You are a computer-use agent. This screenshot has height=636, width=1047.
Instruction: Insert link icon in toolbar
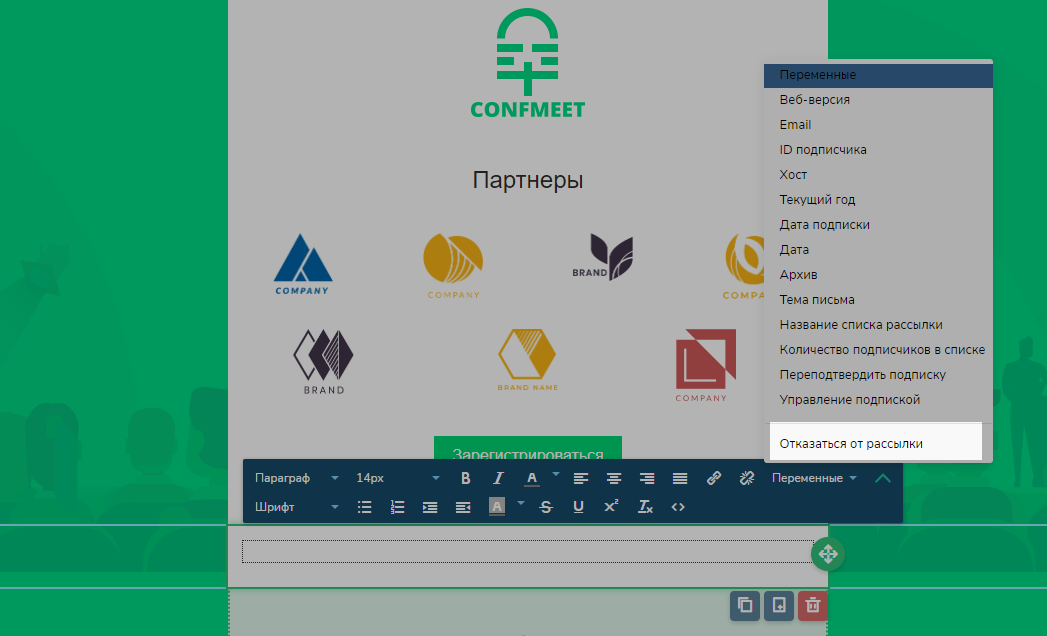714,478
